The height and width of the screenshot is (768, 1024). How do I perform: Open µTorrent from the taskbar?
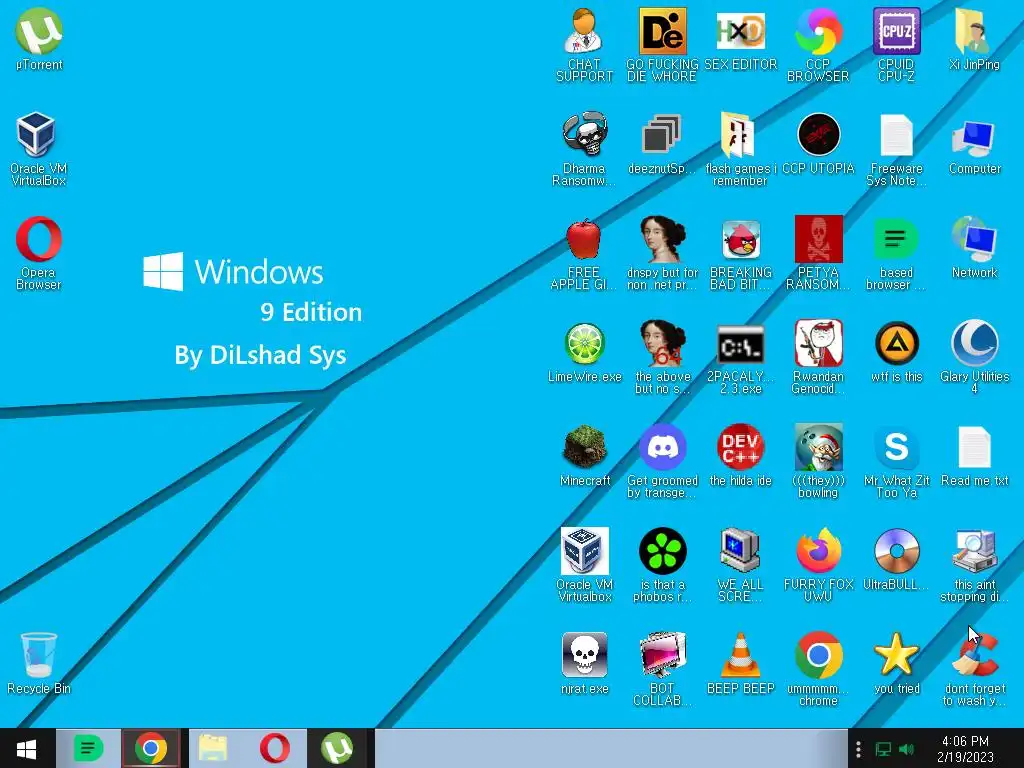[x=337, y=748]
